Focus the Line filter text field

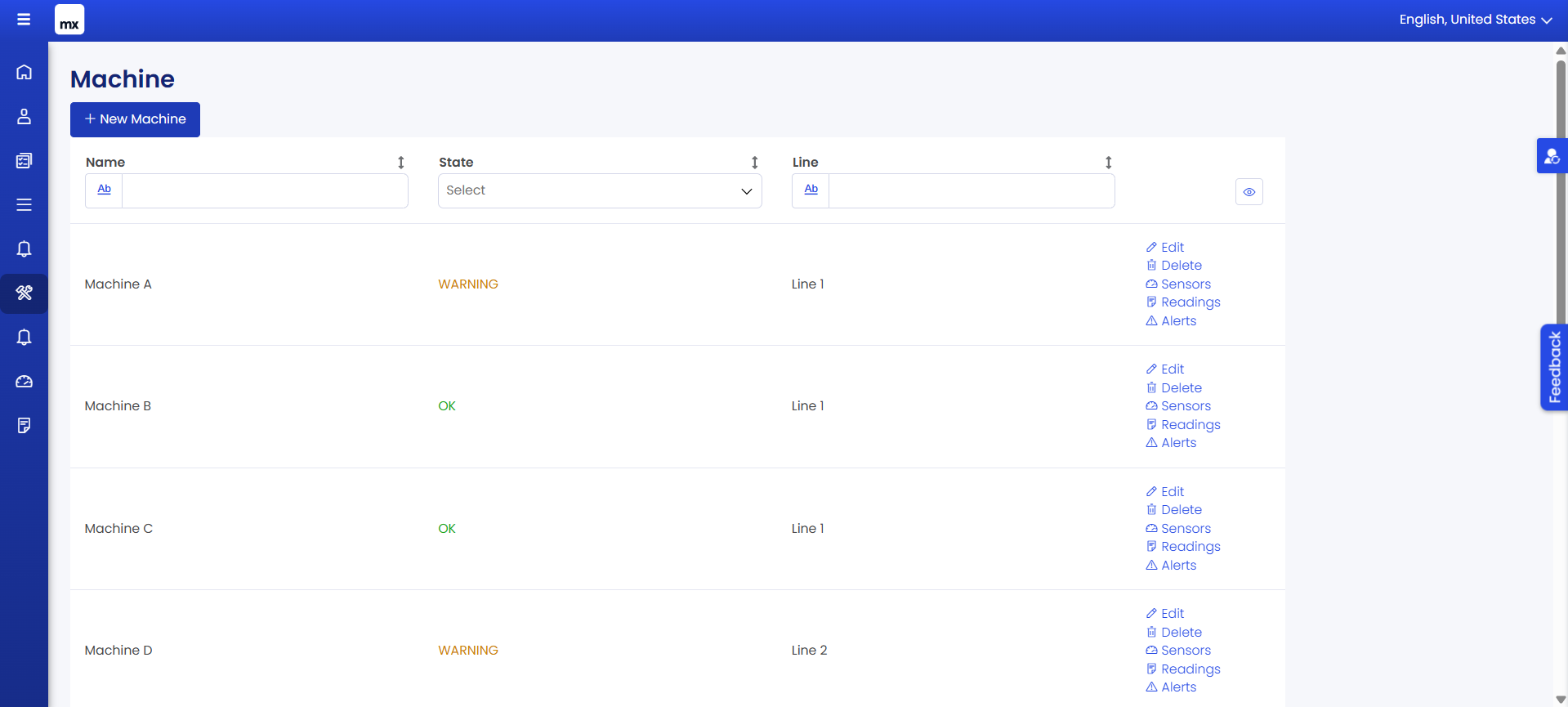point(972,190)
